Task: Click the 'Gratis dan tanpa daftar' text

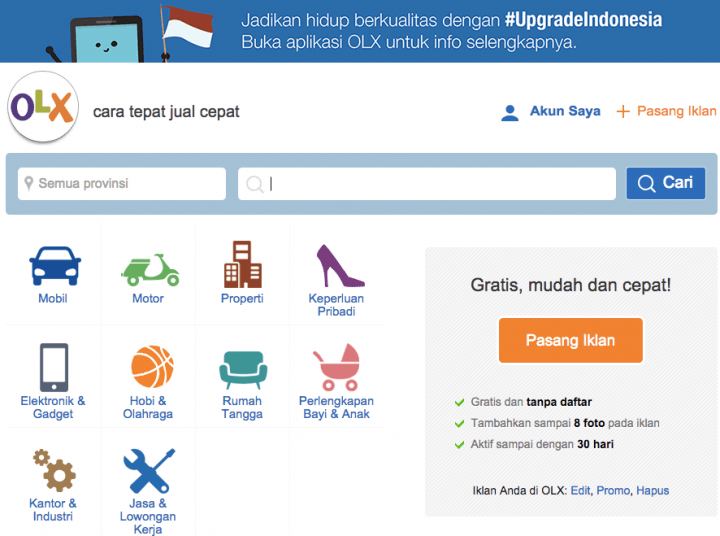Action: click(531, 402)
